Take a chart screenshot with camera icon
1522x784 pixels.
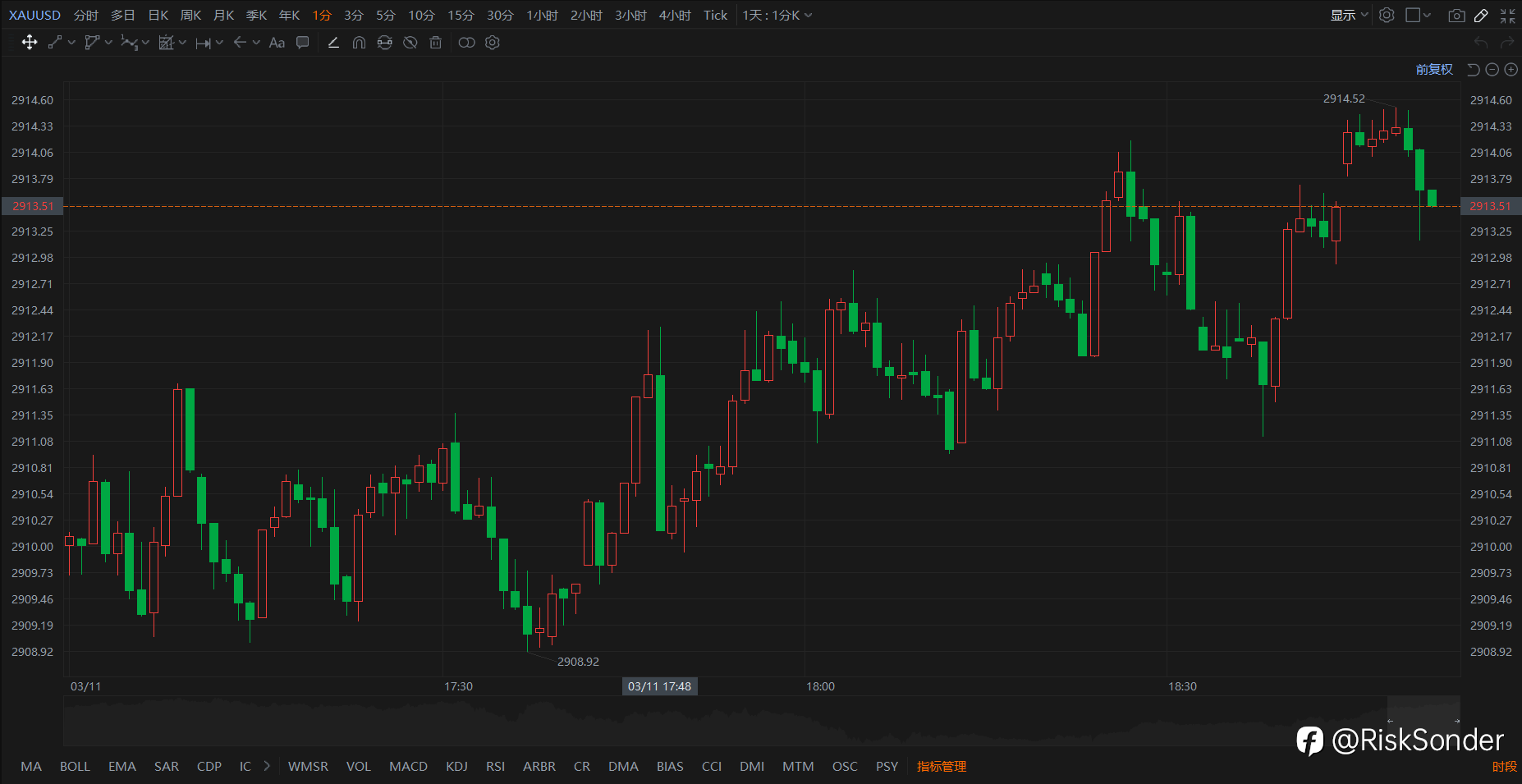1456,16
